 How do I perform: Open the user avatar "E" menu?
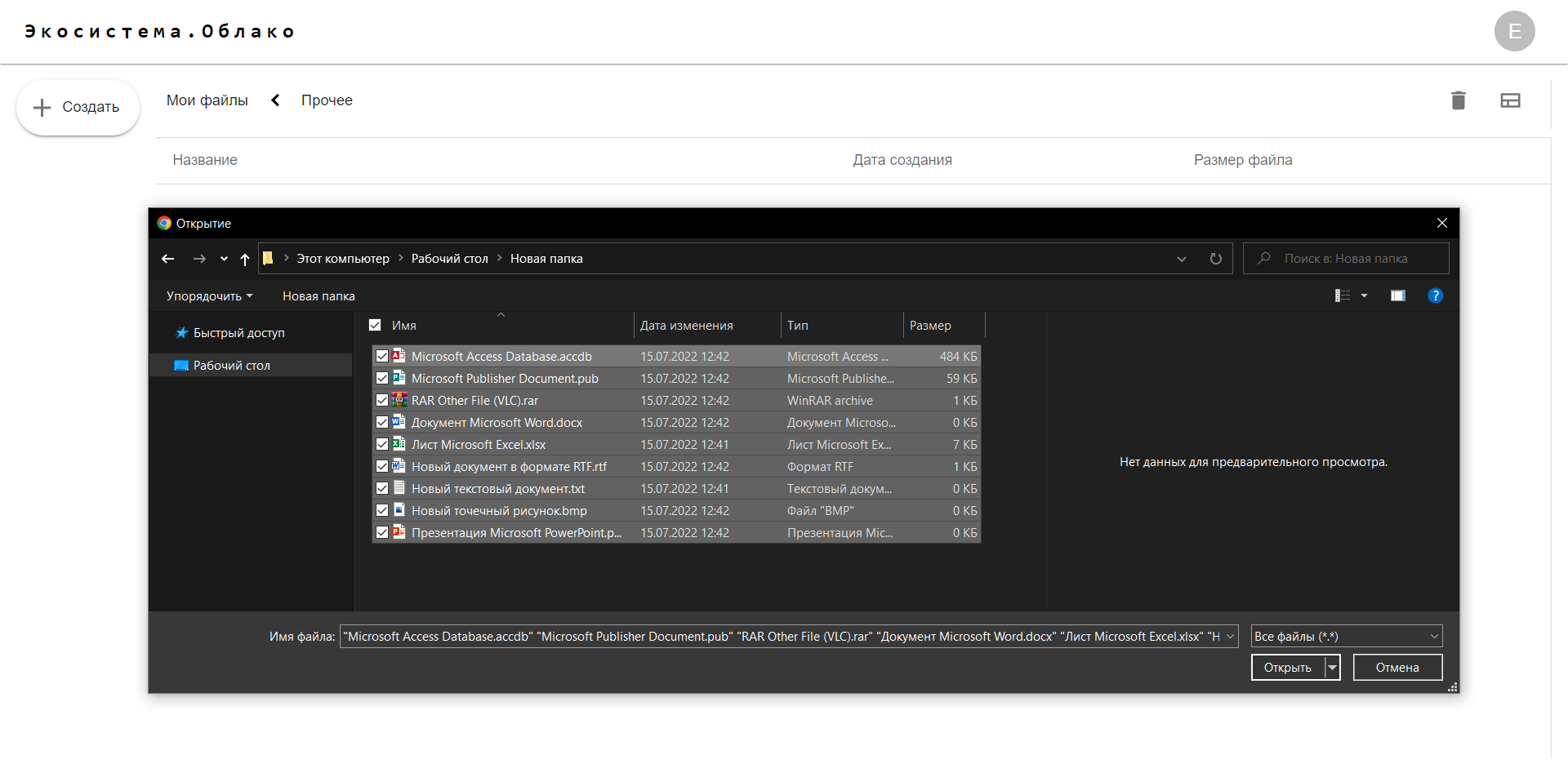tap(1514, 31)
